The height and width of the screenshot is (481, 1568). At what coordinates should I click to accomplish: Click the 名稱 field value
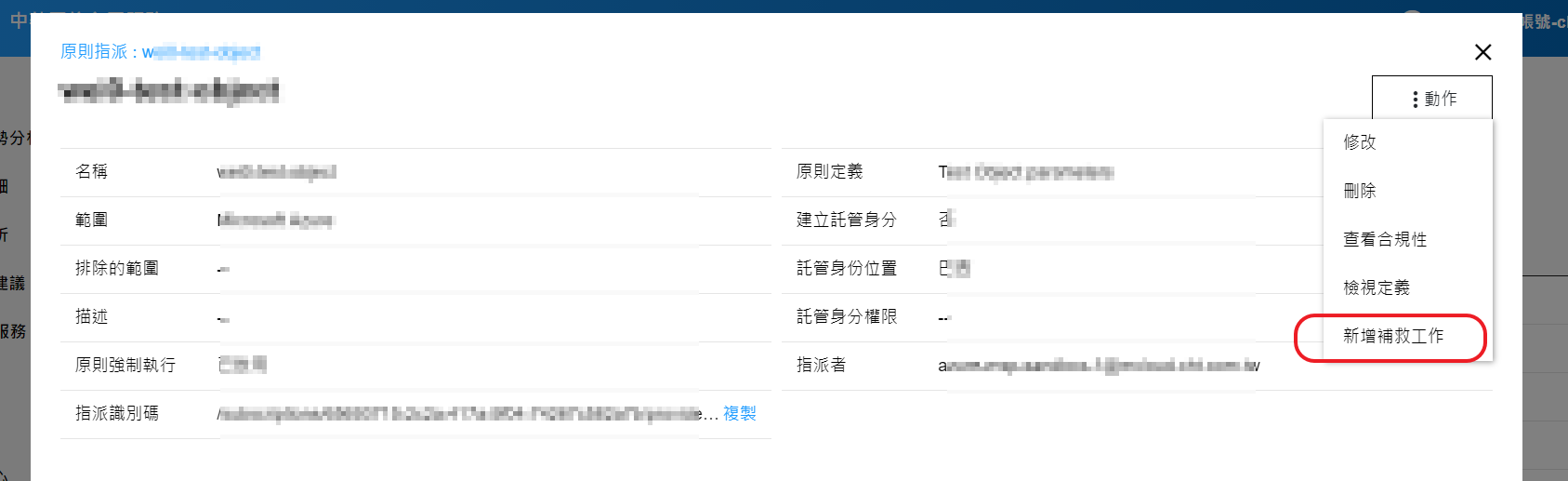pyautogui.click(x=276, y=172)
